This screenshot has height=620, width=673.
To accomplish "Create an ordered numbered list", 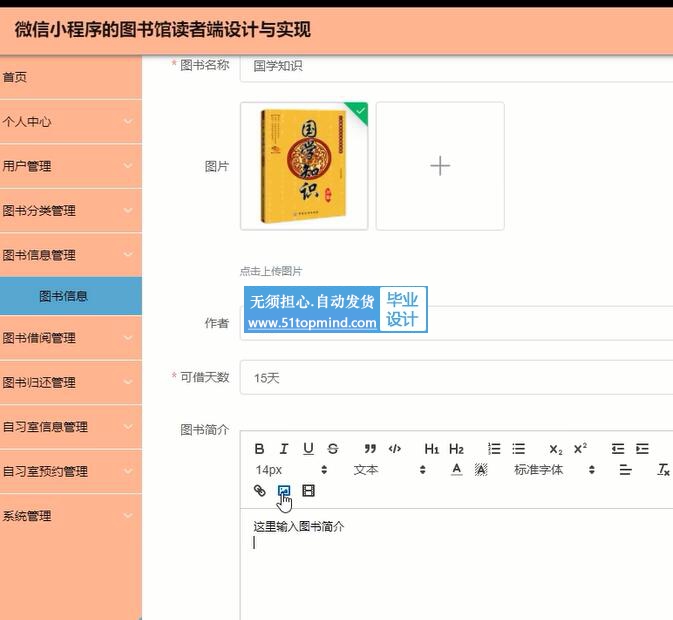I will click(494, 449).
